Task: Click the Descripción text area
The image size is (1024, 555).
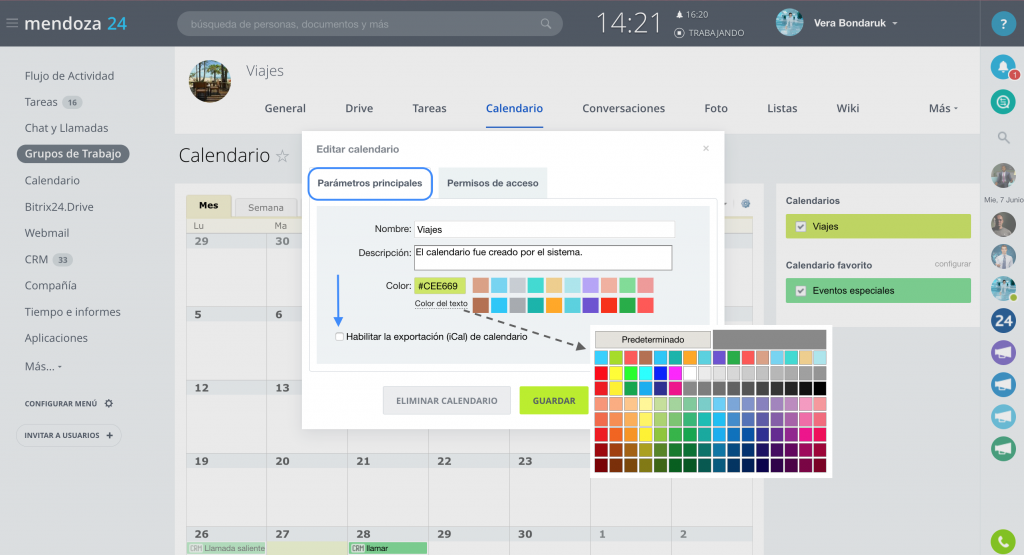Action: (543, 257)
